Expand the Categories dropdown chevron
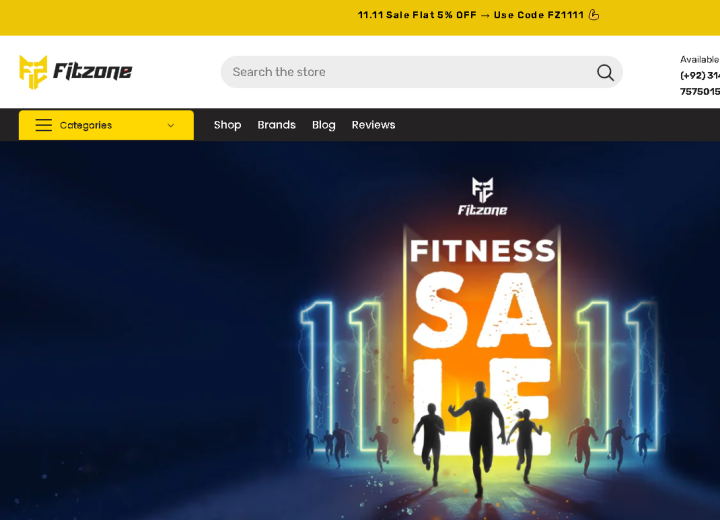Viewport: 720px width, 520px height. click(171, 125)
